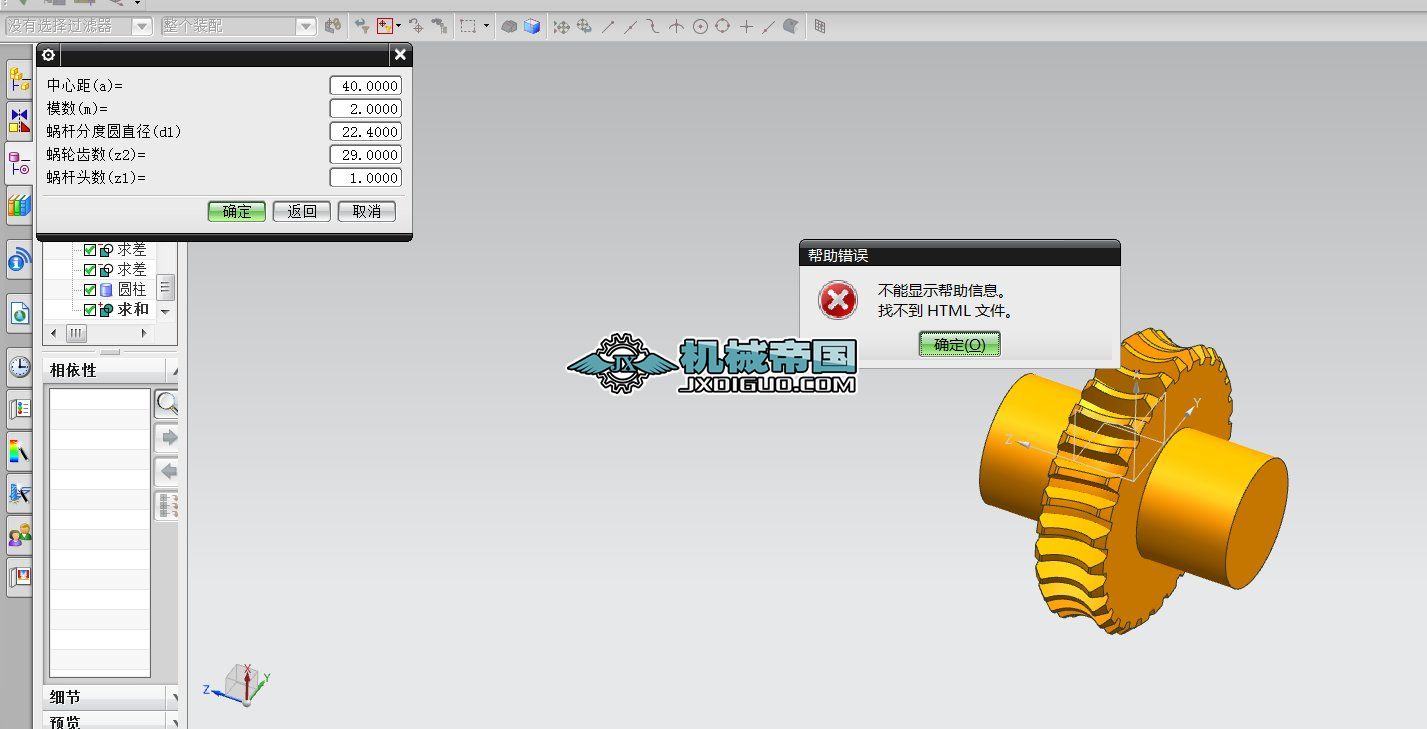Screen dimensions: 1427x729
Task: Click the 帮助错误 dialog title
Action: point(838,256)
